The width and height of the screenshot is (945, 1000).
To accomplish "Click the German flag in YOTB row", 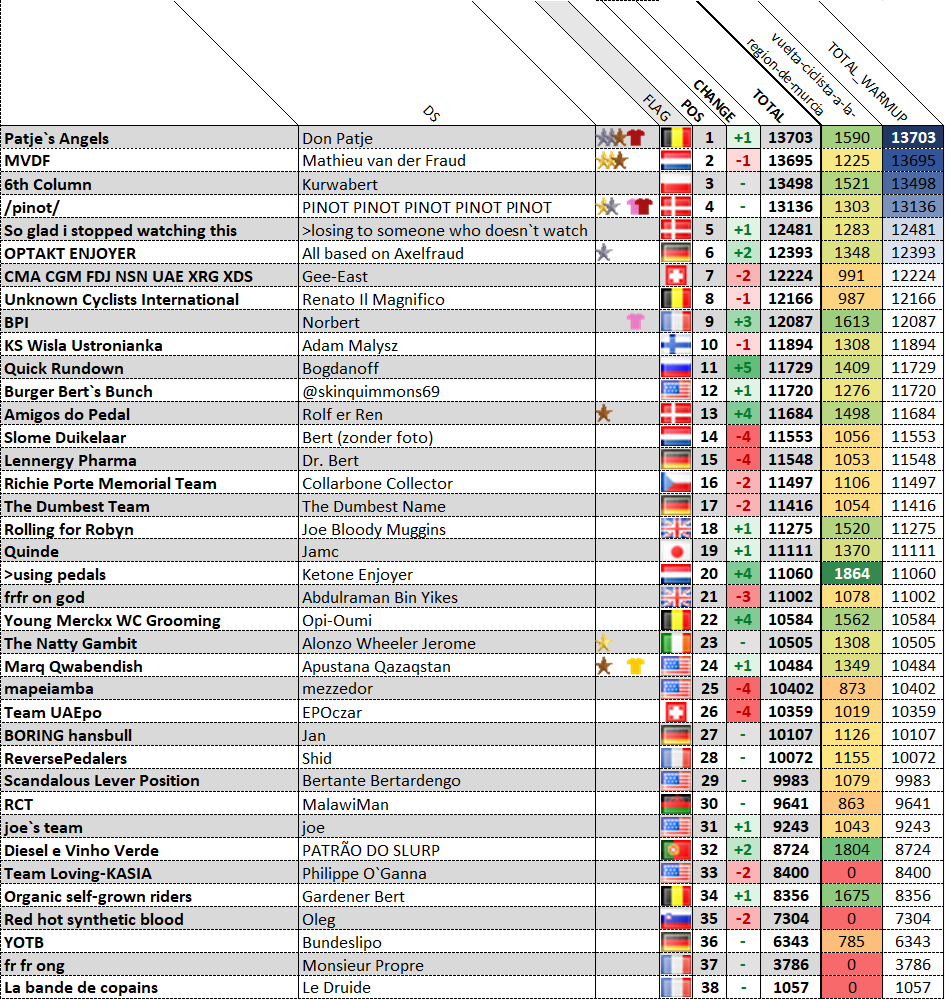I will pos(675,942).
